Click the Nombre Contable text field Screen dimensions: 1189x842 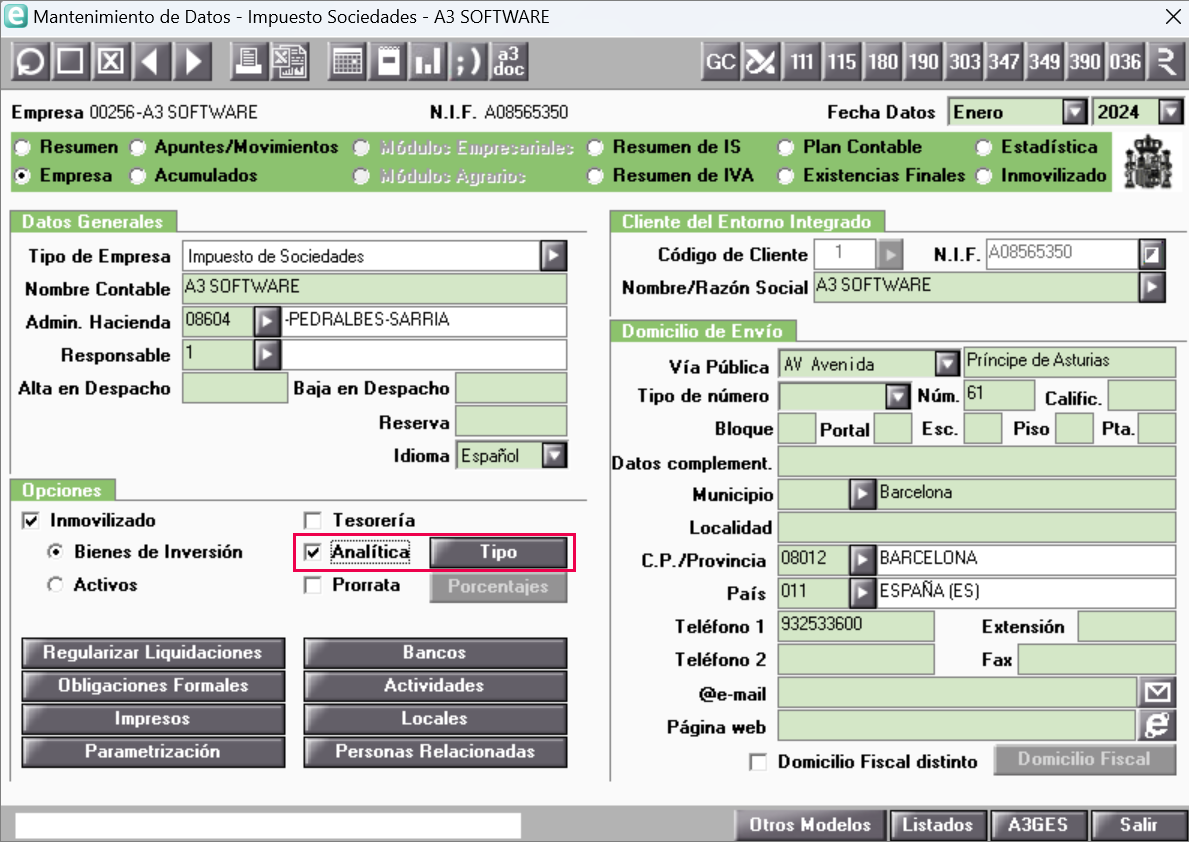(375, 289)
